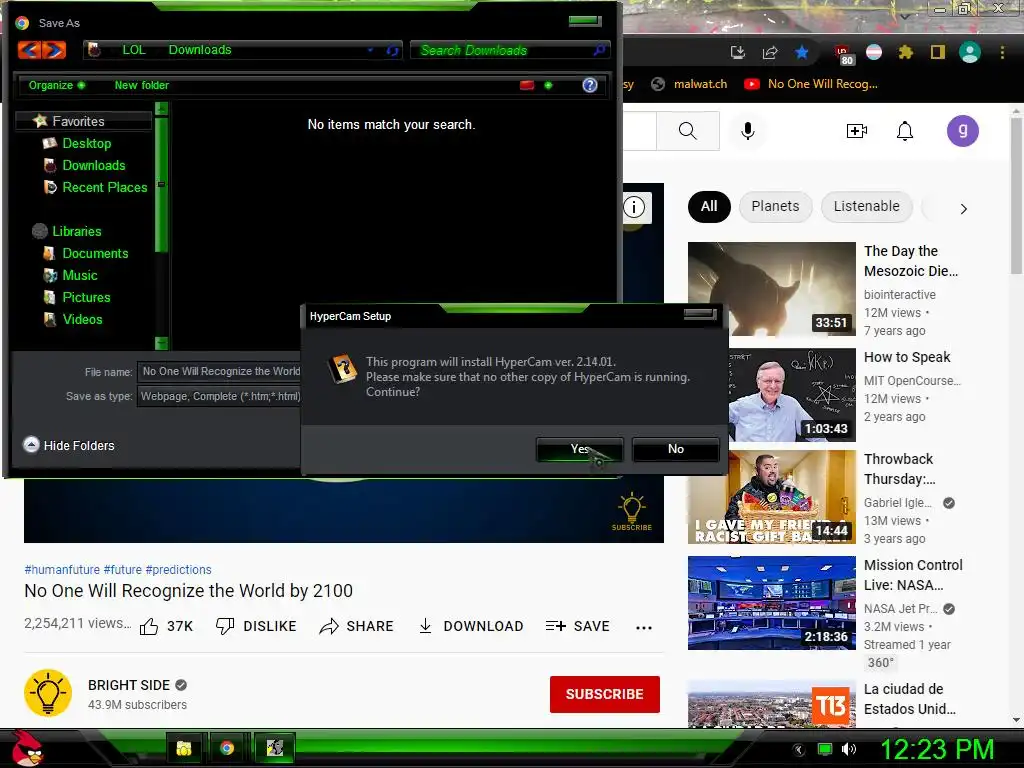Create a New folder

coord(142,85)
